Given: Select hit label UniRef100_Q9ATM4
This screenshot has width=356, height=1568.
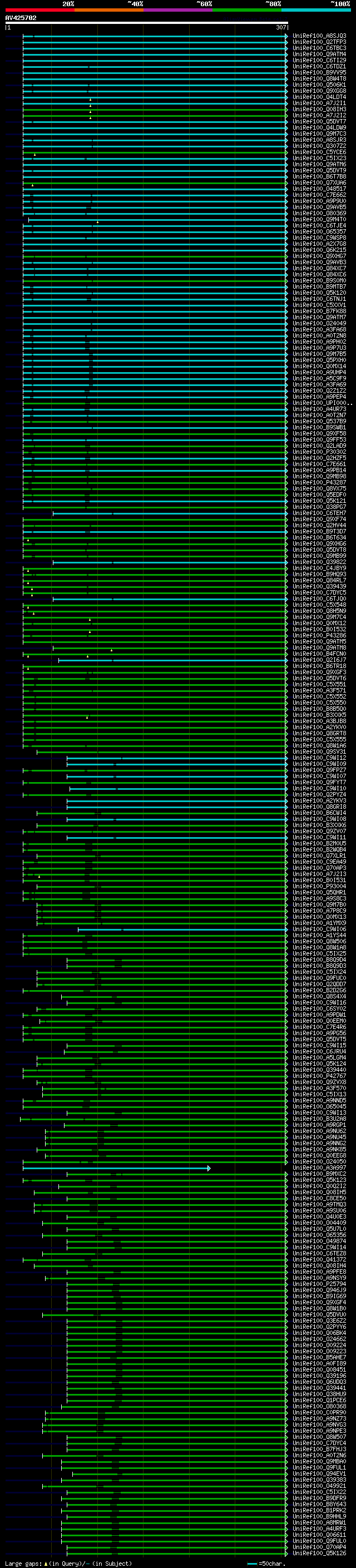Looking at the screenshot, I should point(319,54).
